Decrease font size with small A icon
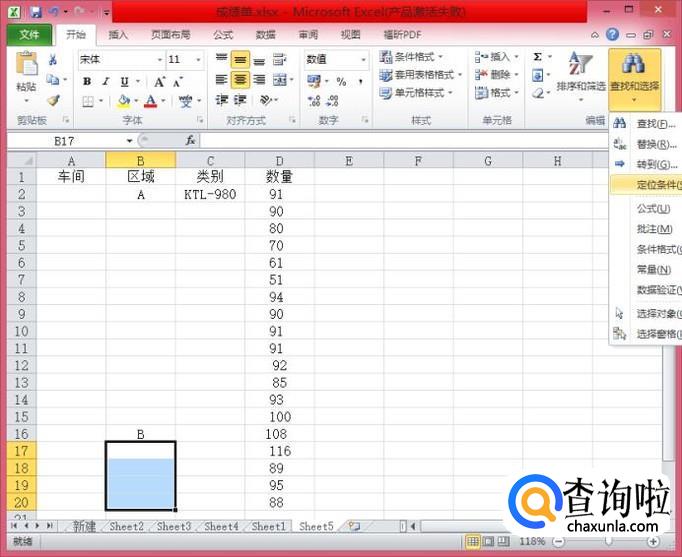Viewport: 682px width, 557px height. (177, 82)
